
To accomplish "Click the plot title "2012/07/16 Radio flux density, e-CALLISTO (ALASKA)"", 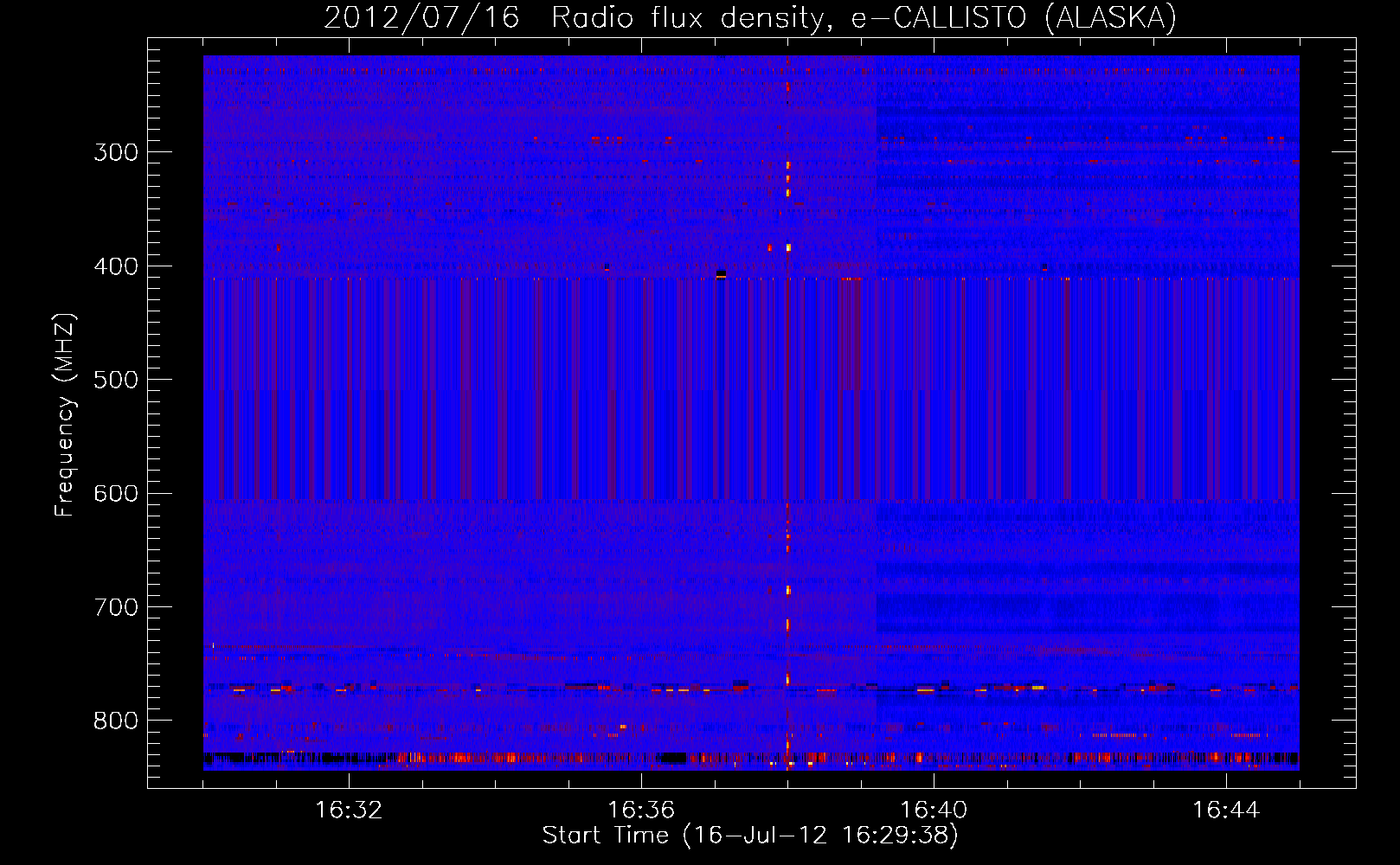I will [750, 17].
